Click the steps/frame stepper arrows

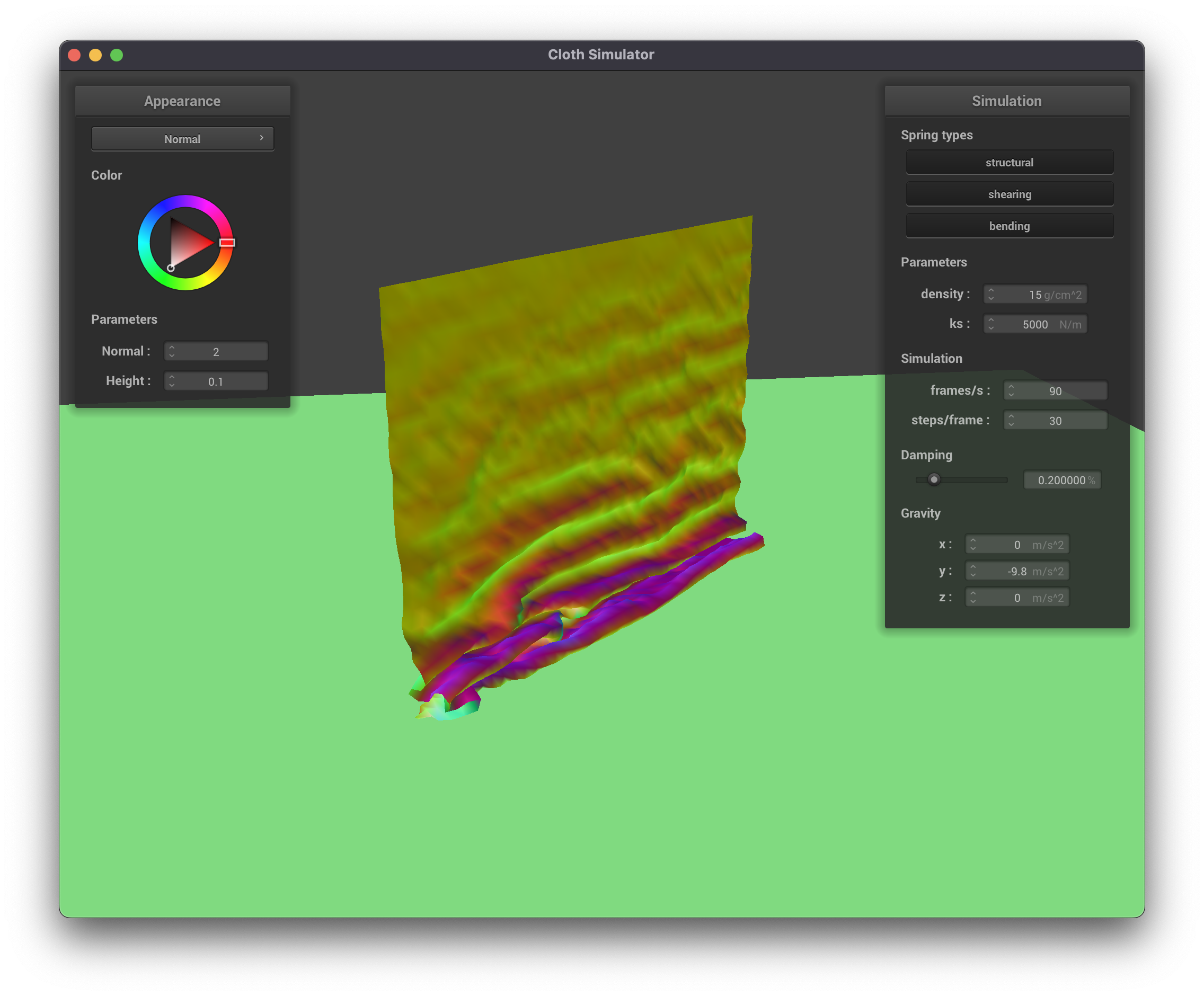(x=1011, y=421)
